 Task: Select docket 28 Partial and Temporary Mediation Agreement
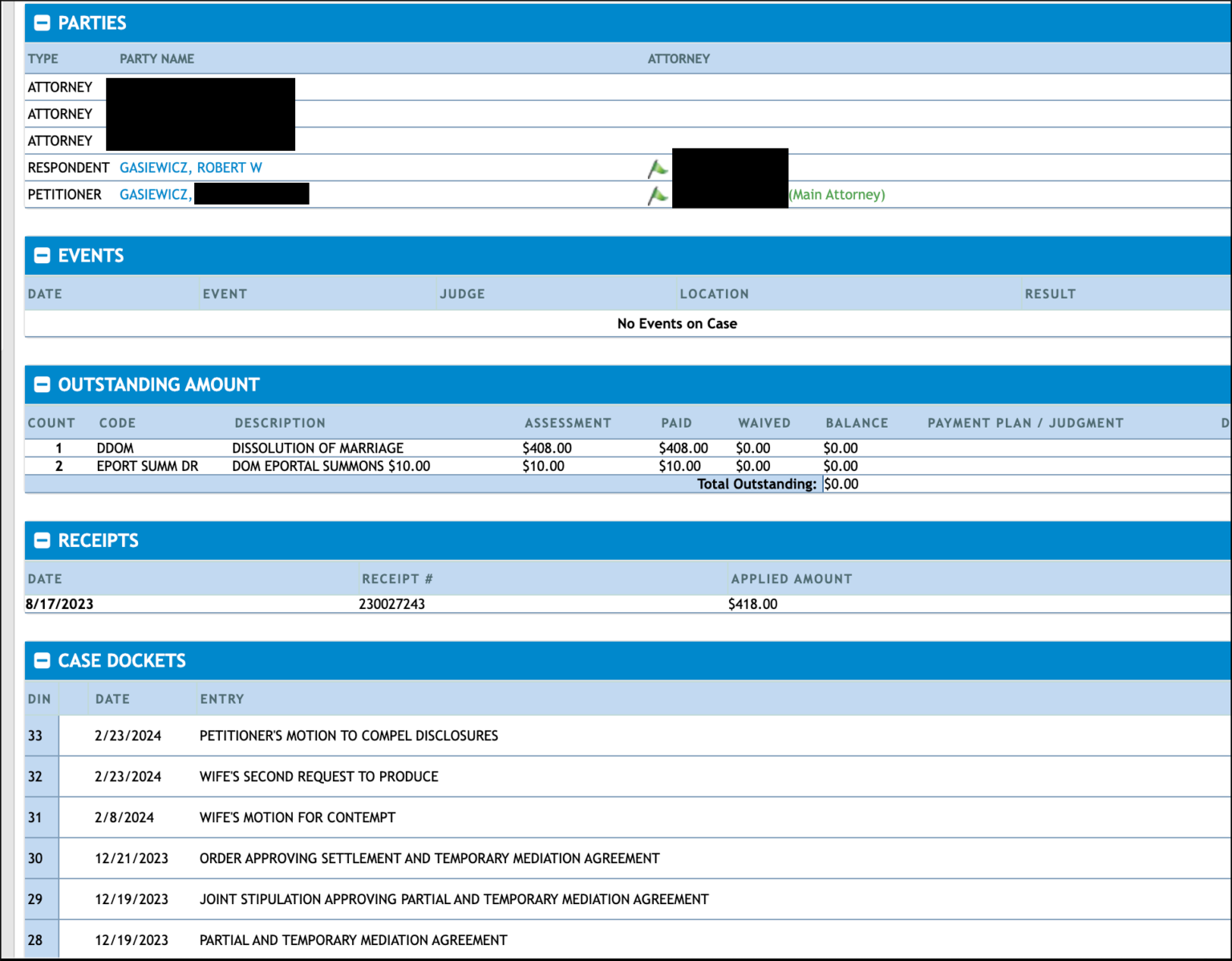(x=354, y=940)
